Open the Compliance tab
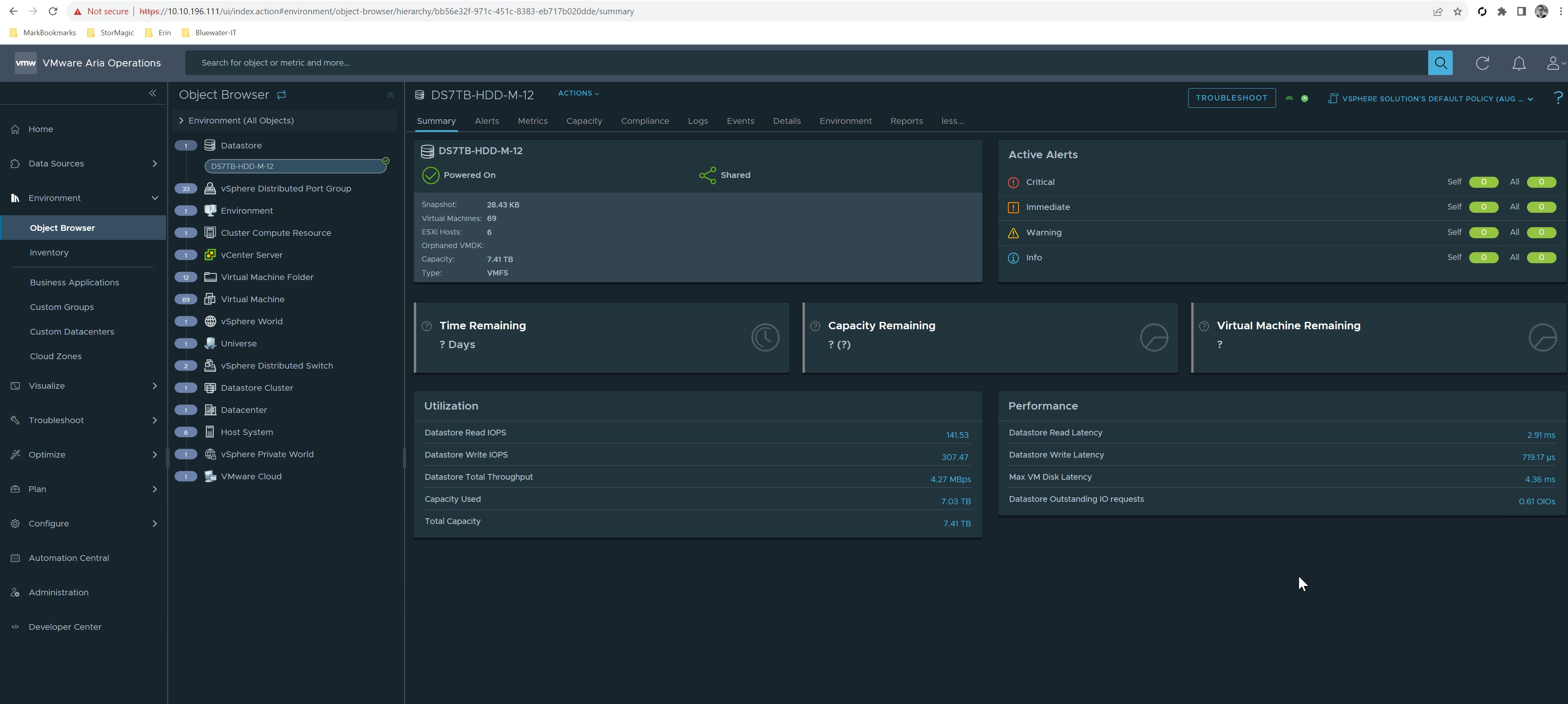 (x=645, y=121)
